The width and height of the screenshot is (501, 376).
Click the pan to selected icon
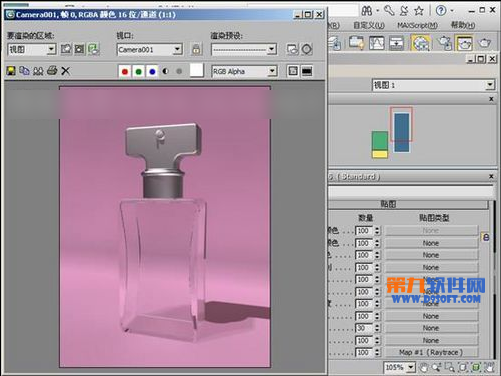pyautogui.click(x=489, y=367)
